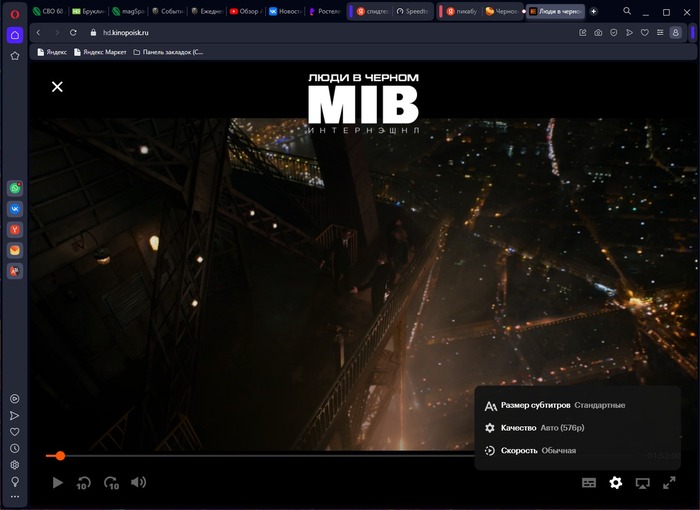Go back to the previous page

tap(39, 33)
